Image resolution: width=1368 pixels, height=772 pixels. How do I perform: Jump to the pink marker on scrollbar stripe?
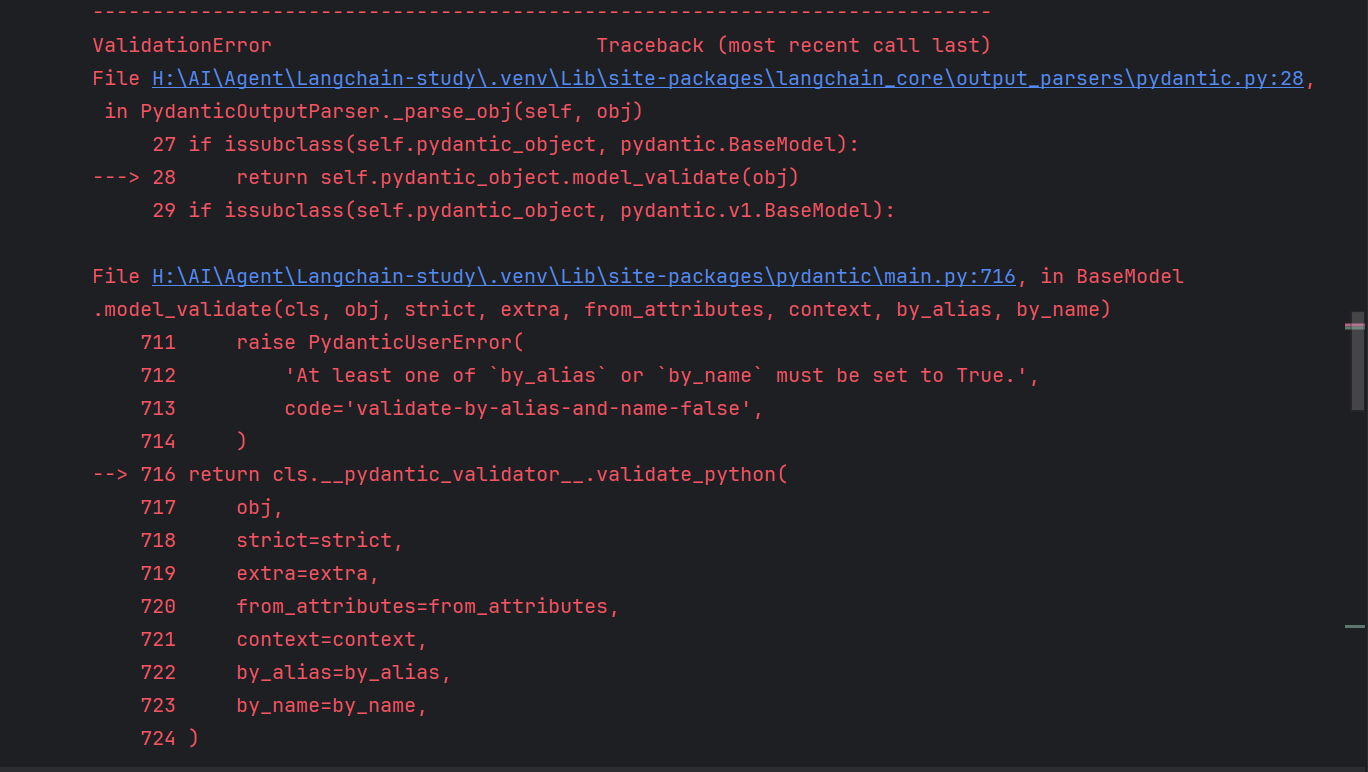point(1355,326)
